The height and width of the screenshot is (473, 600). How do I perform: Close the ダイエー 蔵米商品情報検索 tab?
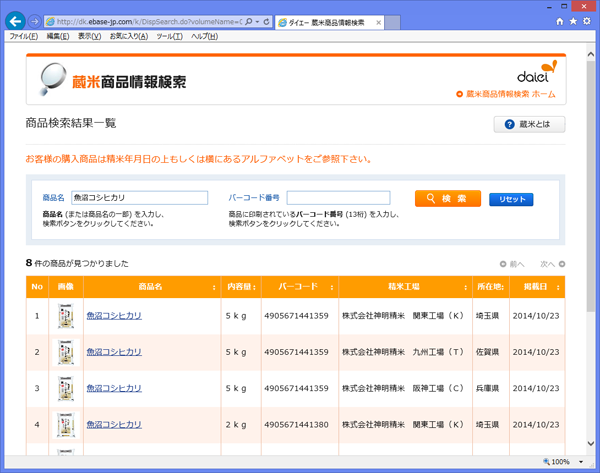(x=378, y=23)
